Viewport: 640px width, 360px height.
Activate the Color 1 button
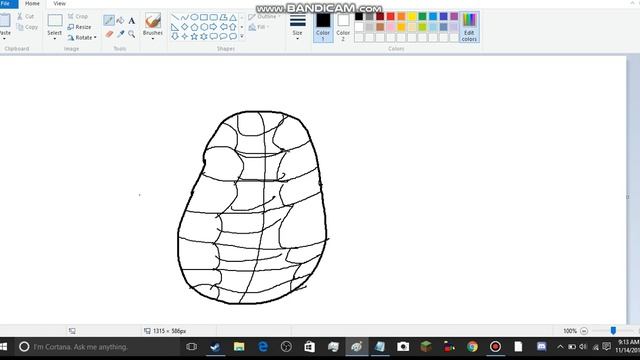(x=323, y=27)
